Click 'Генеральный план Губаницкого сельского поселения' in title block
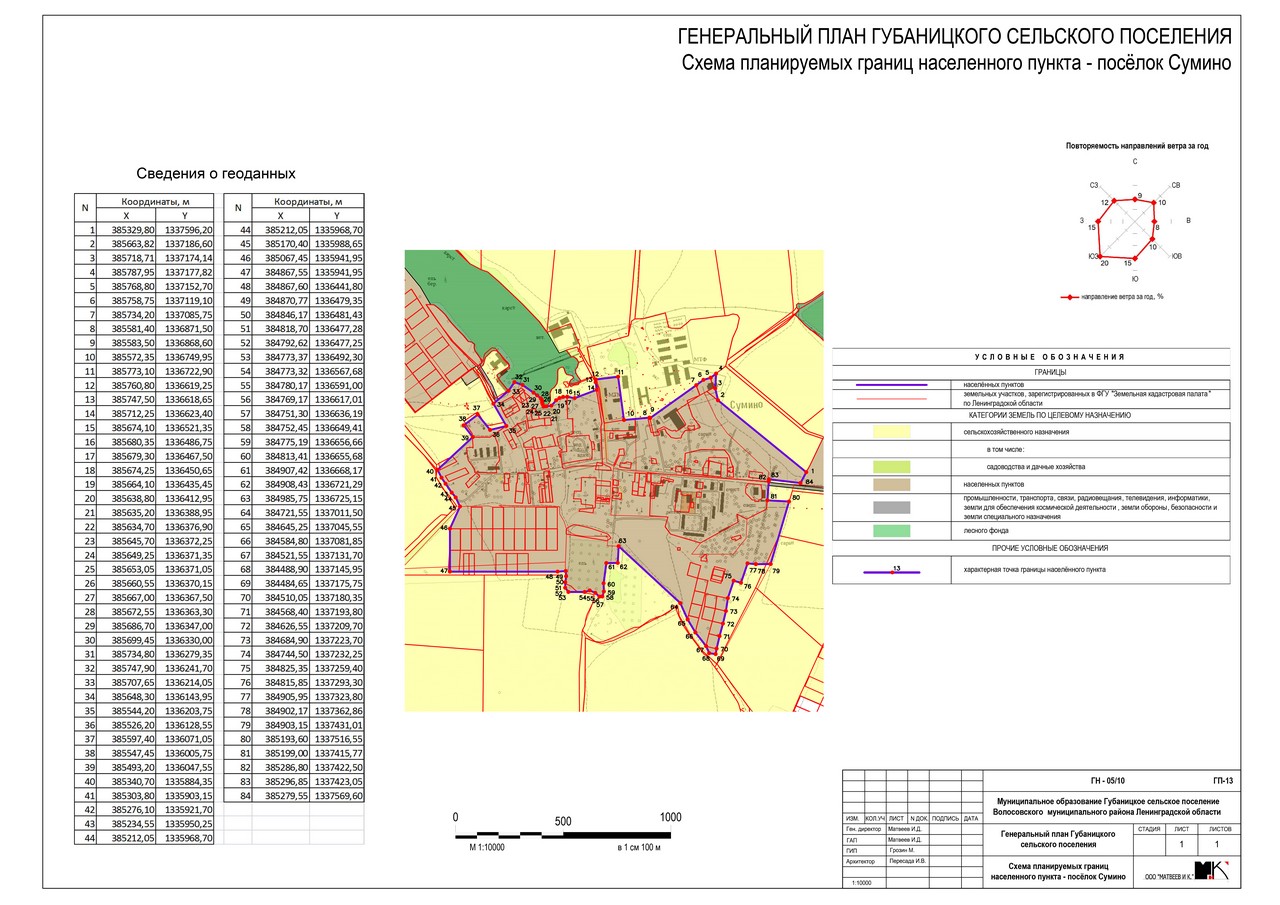The width and height of the screenshot is (1280, 905). pos(1057,838)
